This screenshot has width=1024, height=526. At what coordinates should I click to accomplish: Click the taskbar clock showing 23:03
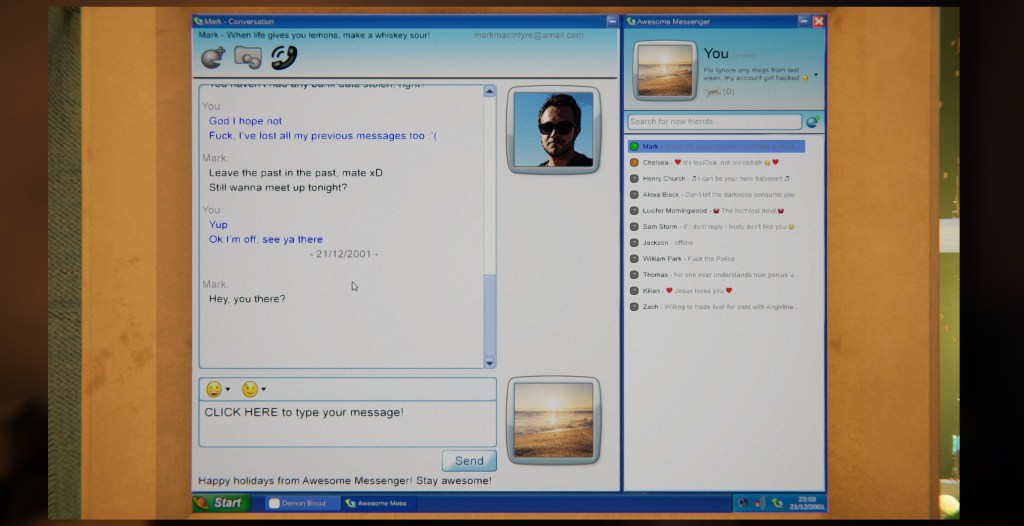[807, 503]
